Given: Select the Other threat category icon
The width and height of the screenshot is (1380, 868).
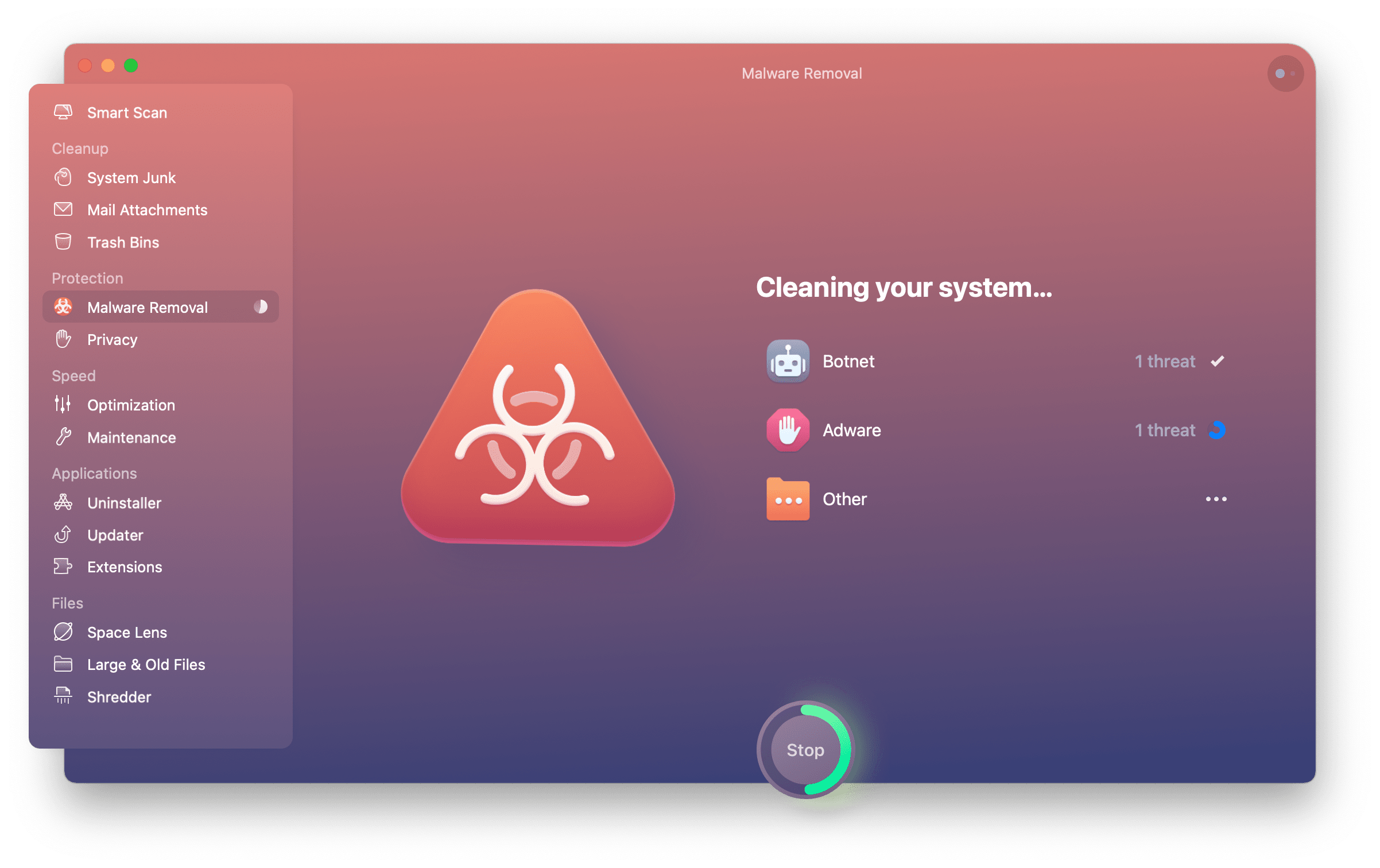Looking at the screenshot, I should 786,498.
